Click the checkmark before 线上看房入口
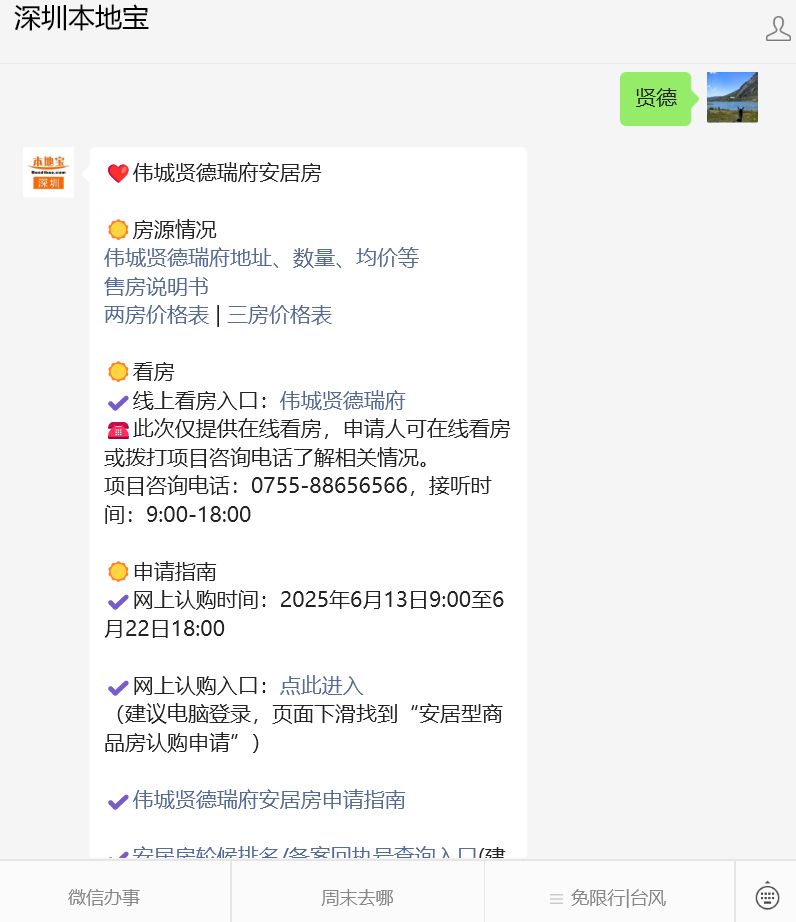796x922 pixels. click(x=118, y=403)
